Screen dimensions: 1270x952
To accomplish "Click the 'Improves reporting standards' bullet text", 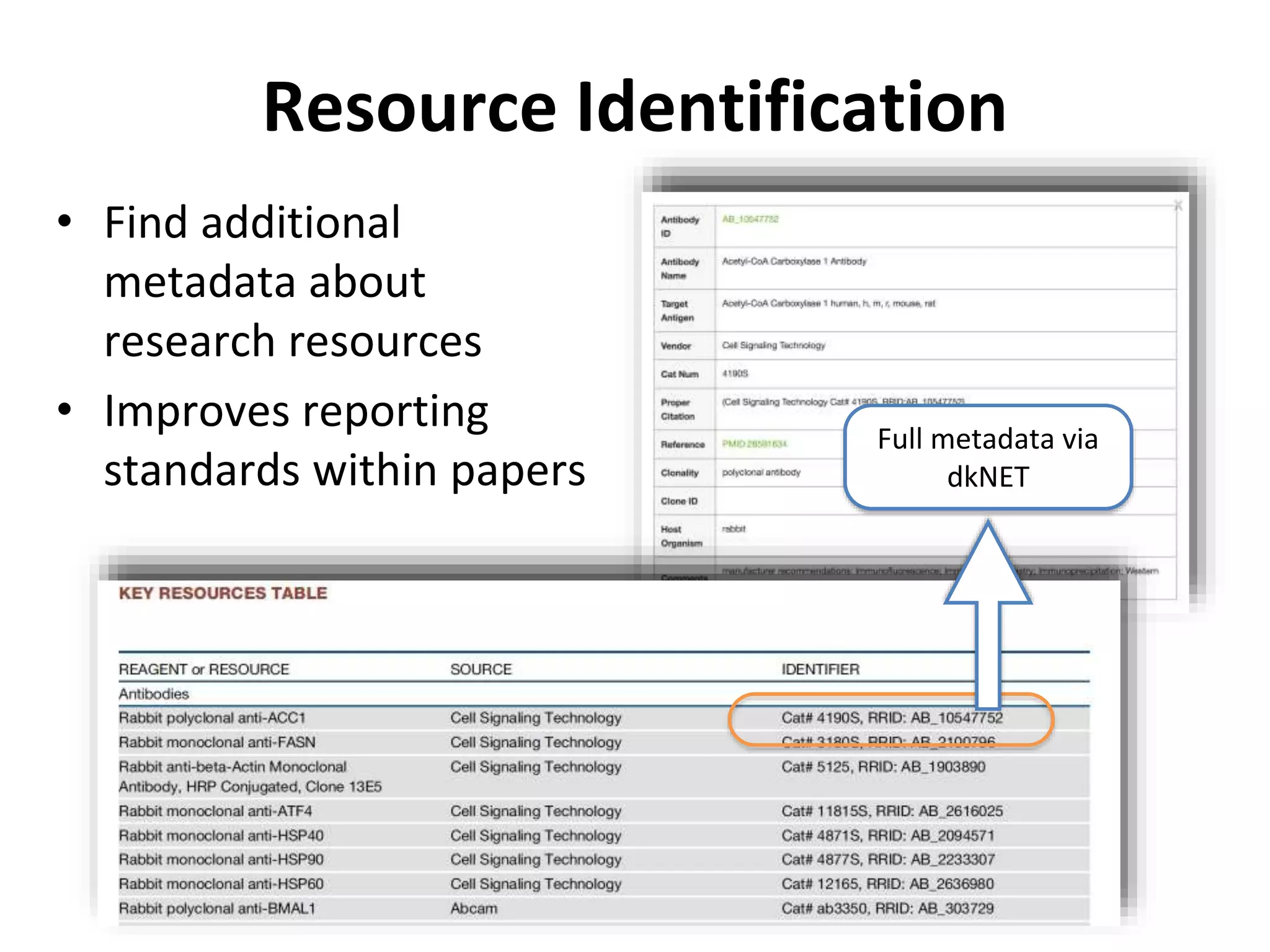I will [x=344, y=441].
